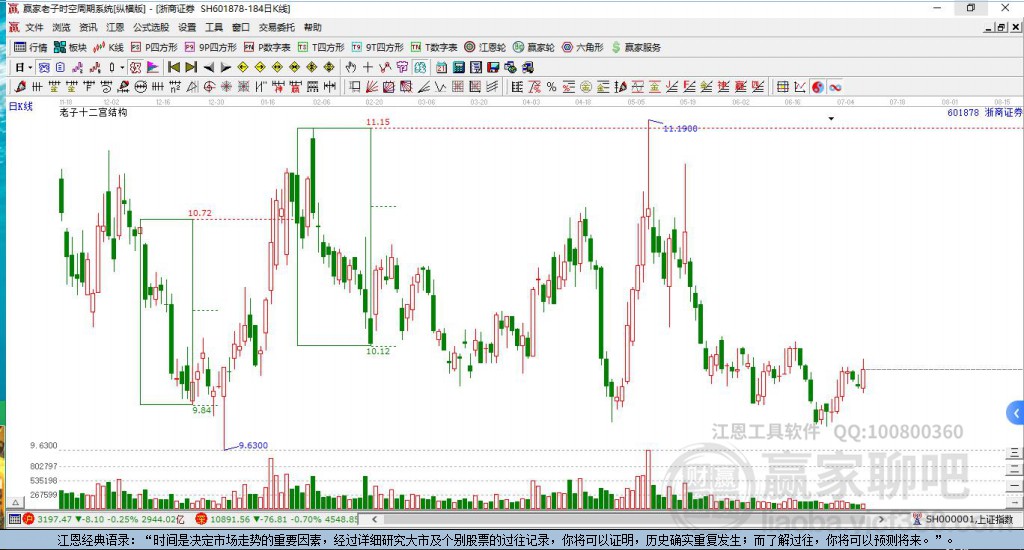Viewport: 1024px width, 550px height.
Task: Open the P数字表 number table
Action: click(267, 48)
